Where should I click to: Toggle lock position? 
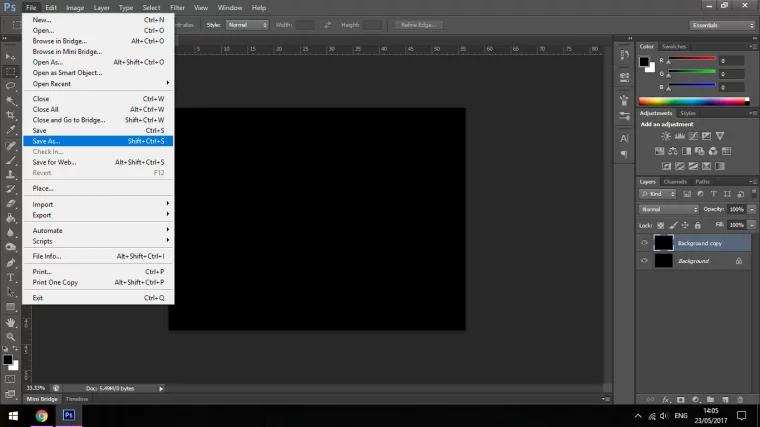pos(685,225)
